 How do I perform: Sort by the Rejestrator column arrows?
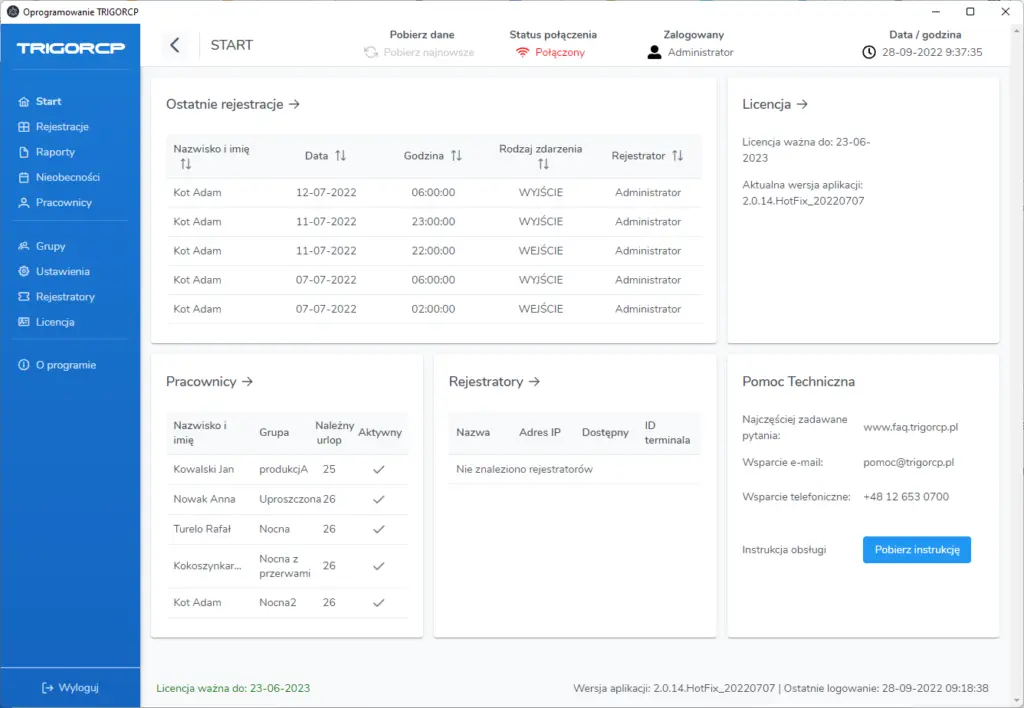[677, 156]
